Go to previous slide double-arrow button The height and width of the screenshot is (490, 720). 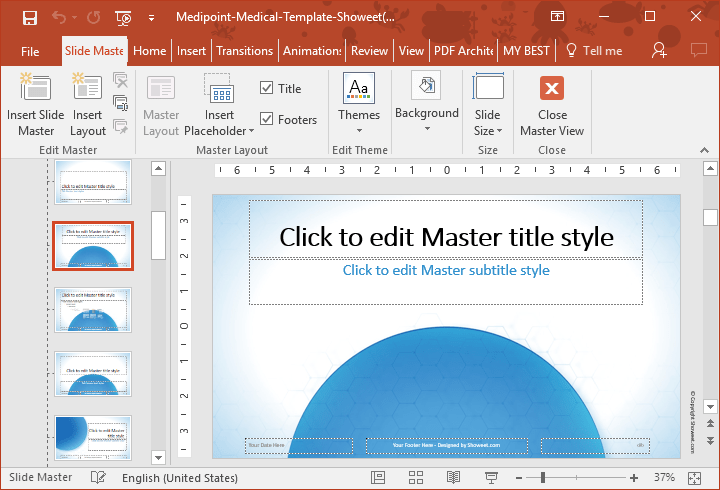tap(710, 423)
